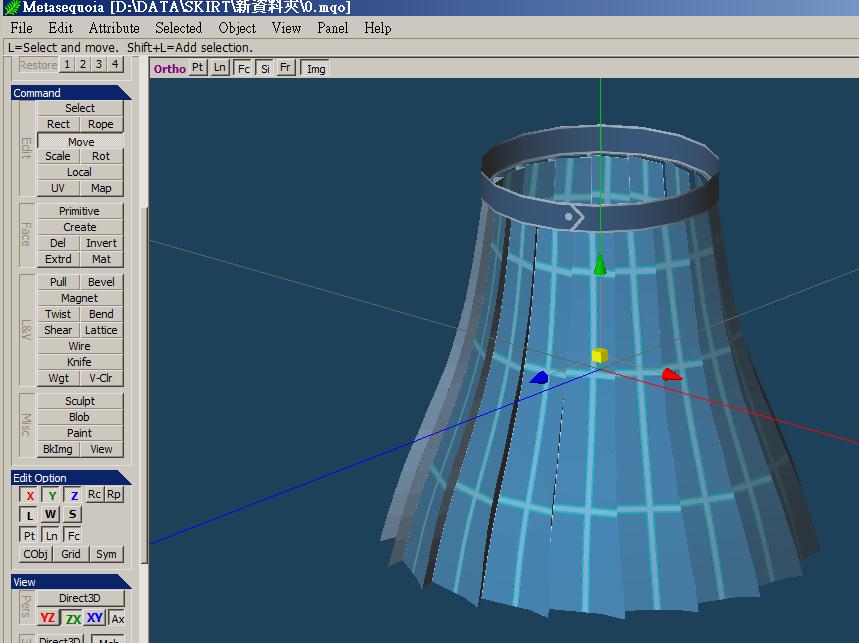
Task: Switch to ZX plane view
Action: (x=73, y=618)
